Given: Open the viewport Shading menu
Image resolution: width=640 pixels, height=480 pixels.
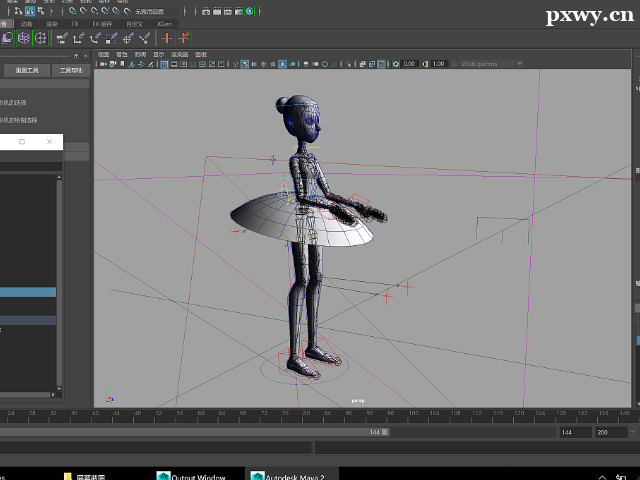Looking at the screenshot, I should tap(122, 54).
